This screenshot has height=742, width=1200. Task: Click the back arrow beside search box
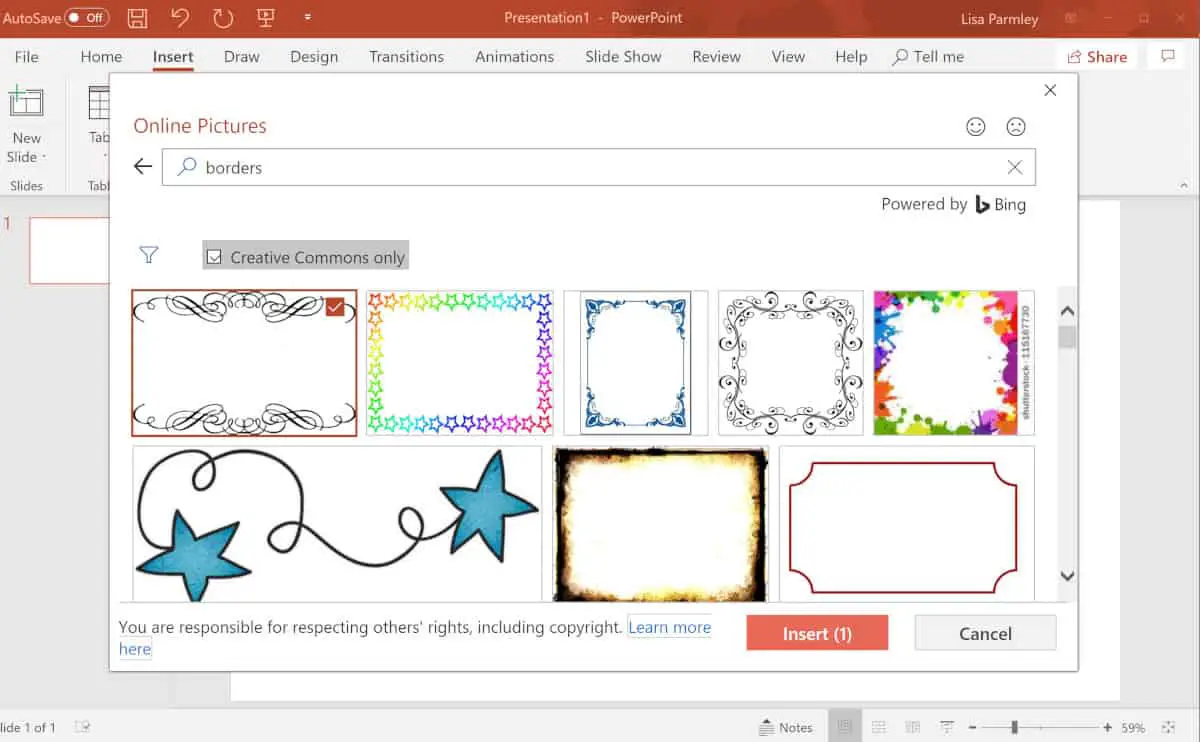coord(143,167)
